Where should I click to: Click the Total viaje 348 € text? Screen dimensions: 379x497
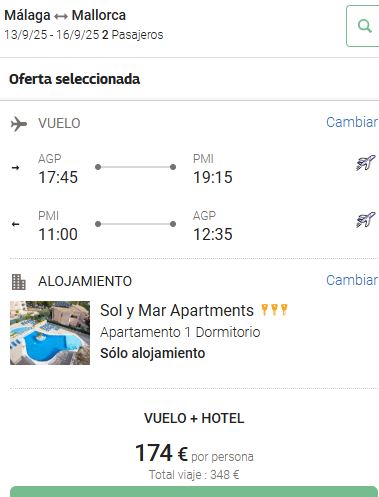click(x=194, y=475)
